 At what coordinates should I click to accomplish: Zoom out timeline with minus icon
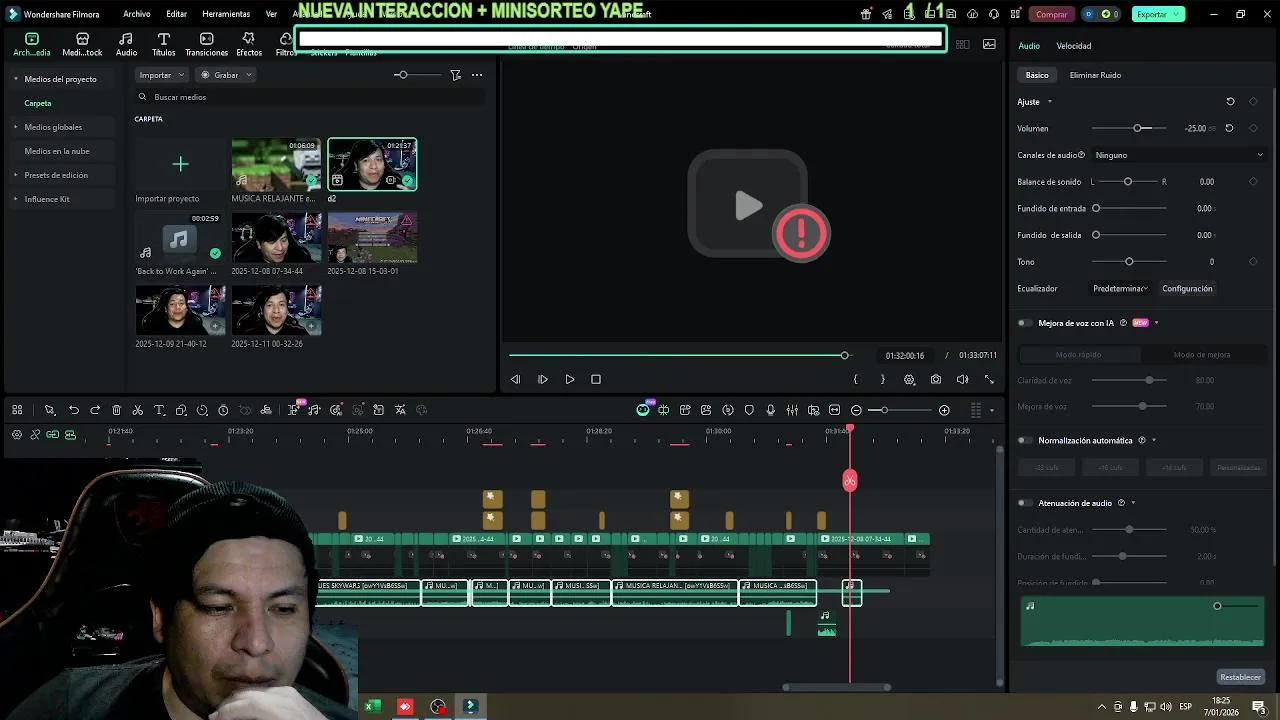click(x=856, y=410)
